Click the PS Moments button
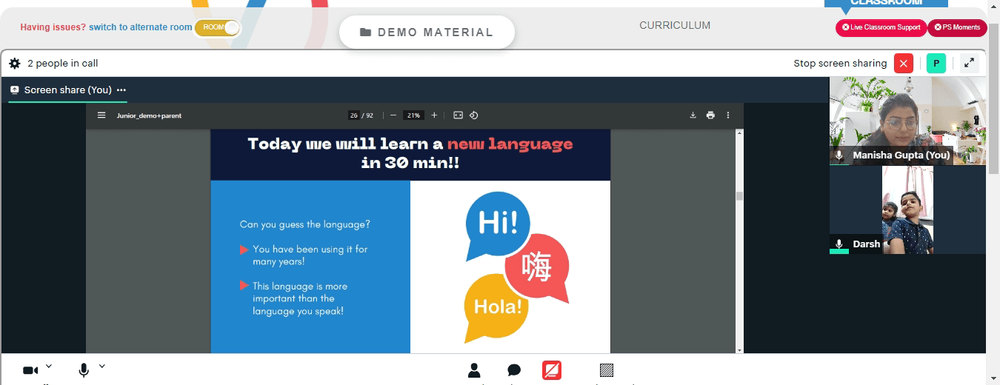 tap(957, 27)
